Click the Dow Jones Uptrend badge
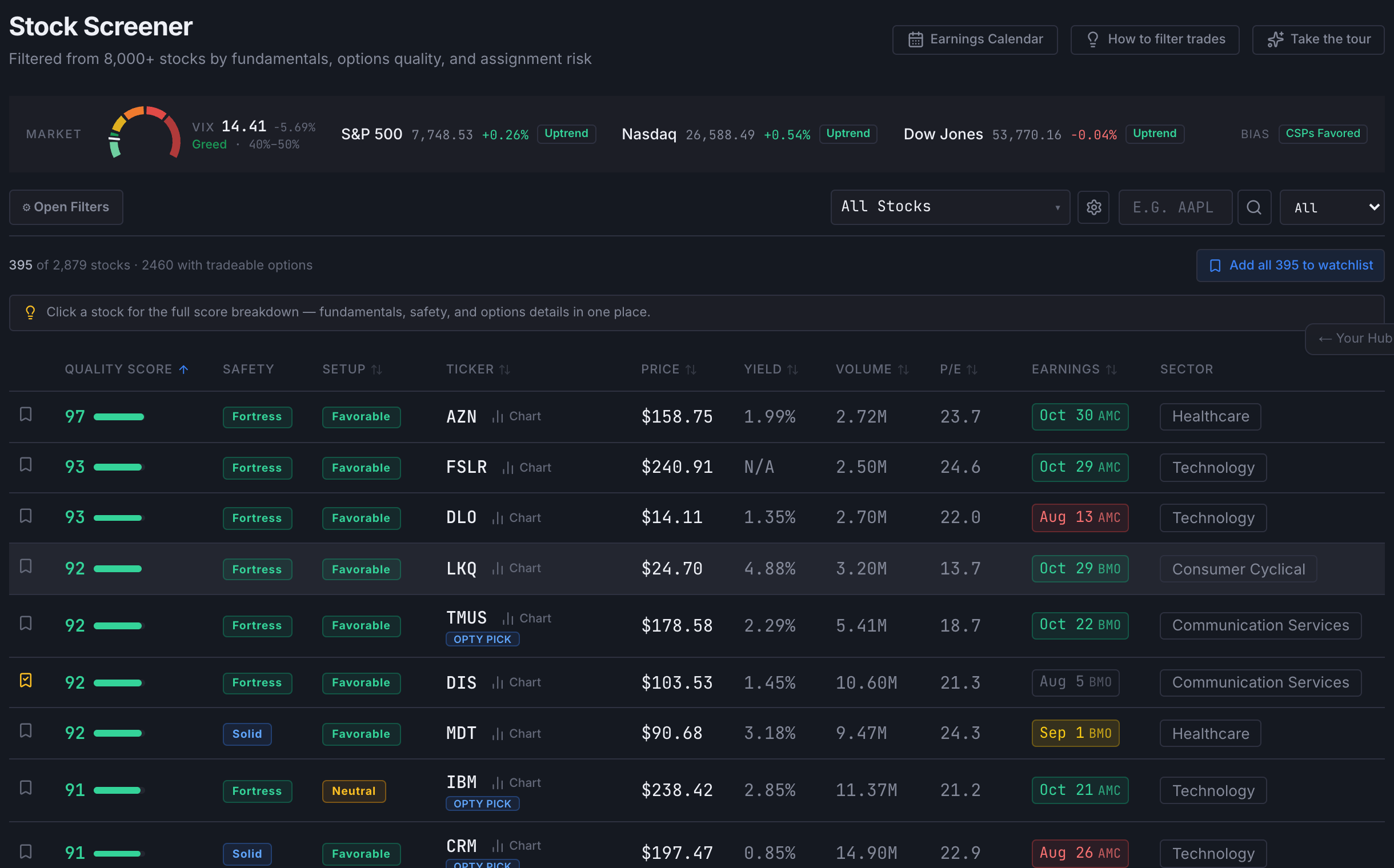Screen dimensions: 1394x868 coord(1155,134)
